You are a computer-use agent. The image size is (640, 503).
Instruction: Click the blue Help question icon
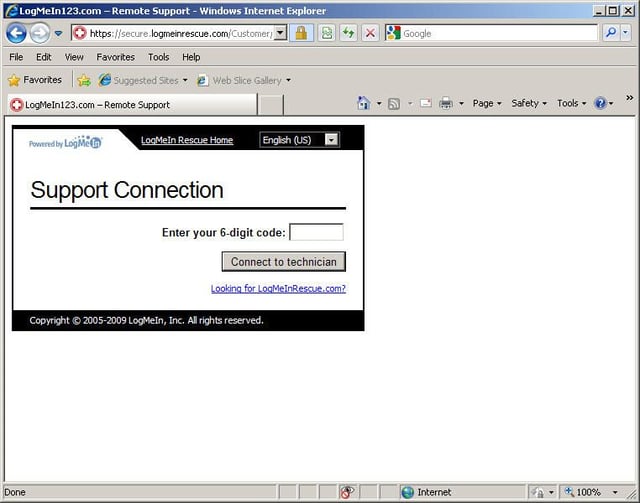(601, 103)
